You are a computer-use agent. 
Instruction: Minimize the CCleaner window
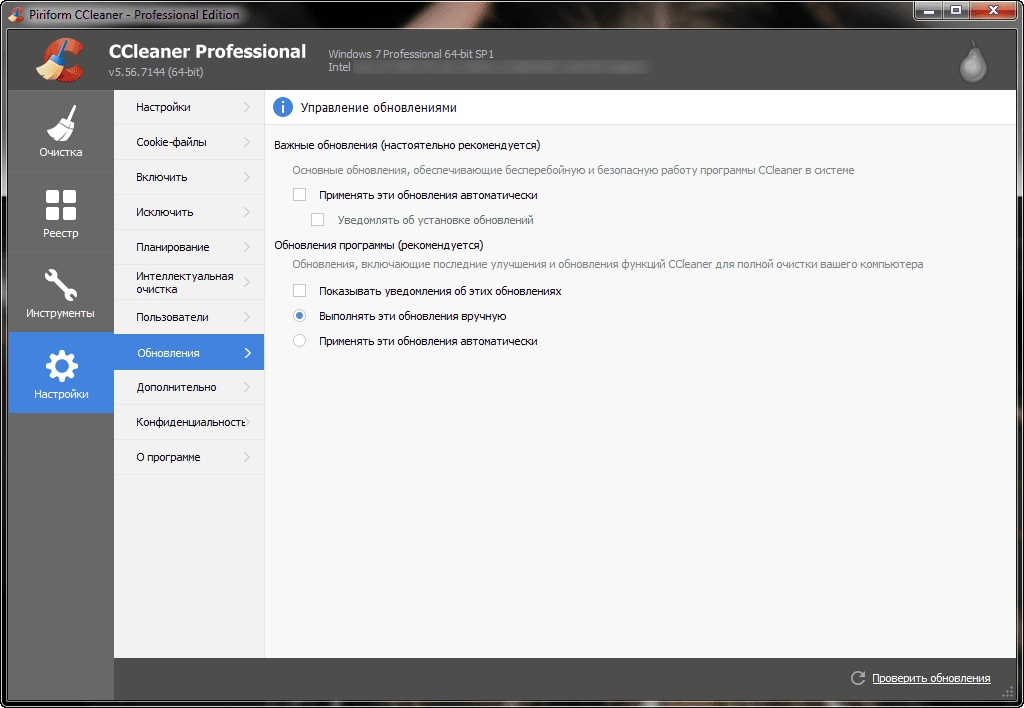point(929,10)
